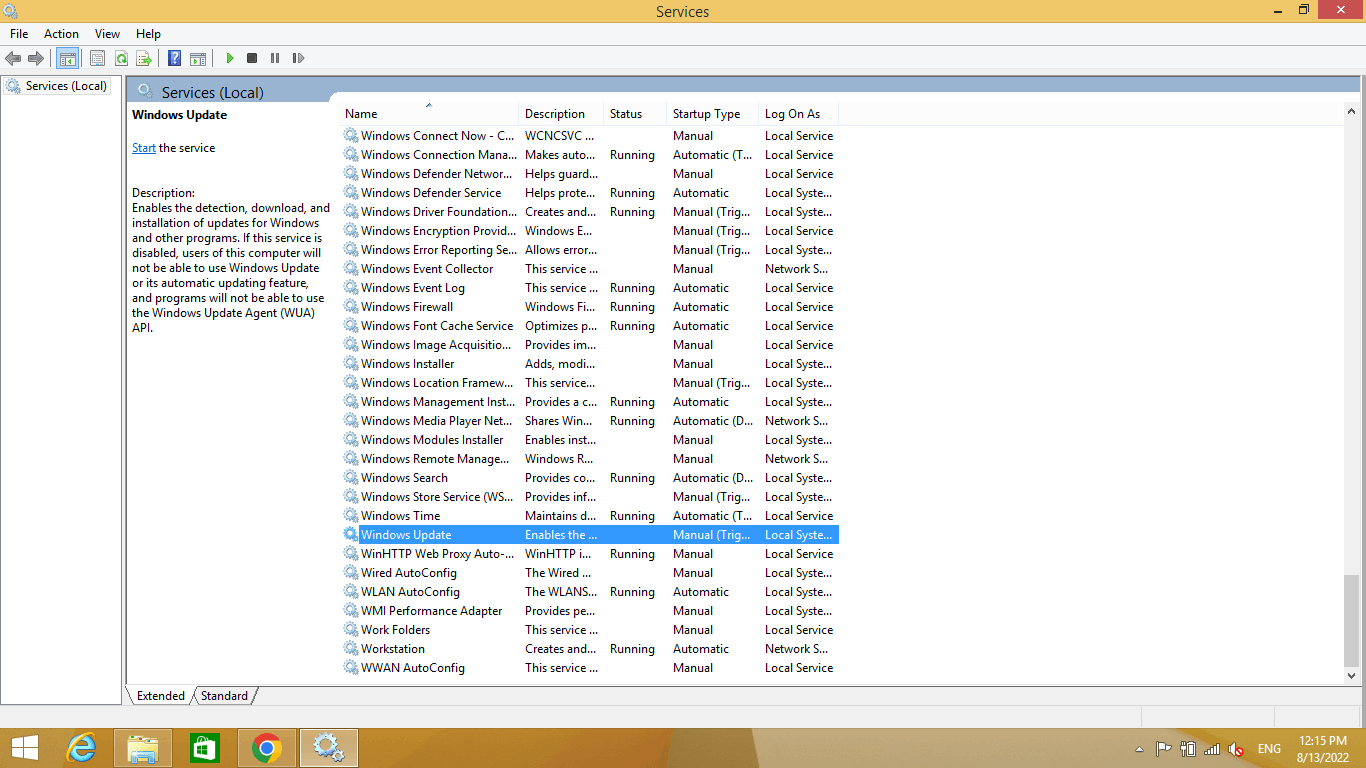Open the File menu
Image resolution: width=1366 pixels, height=768 pixels.
coord(19,34)
